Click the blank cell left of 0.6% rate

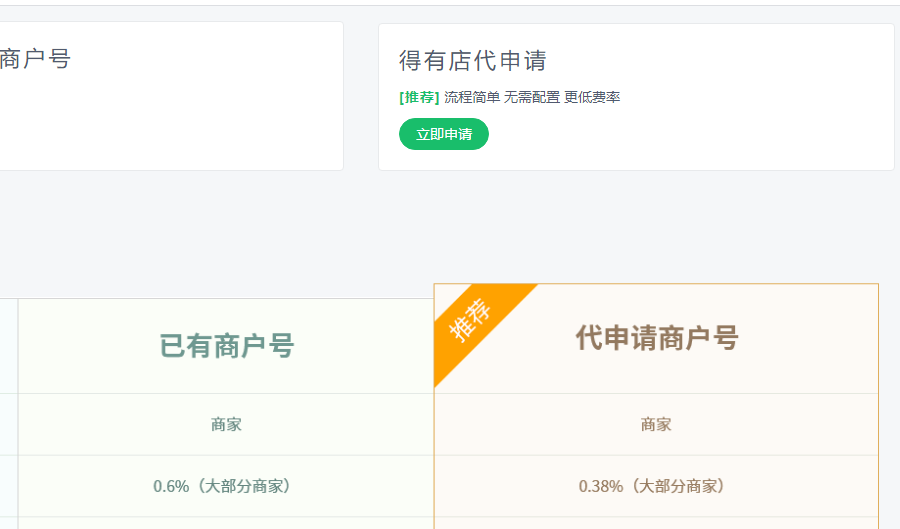[x=8, y=486]
